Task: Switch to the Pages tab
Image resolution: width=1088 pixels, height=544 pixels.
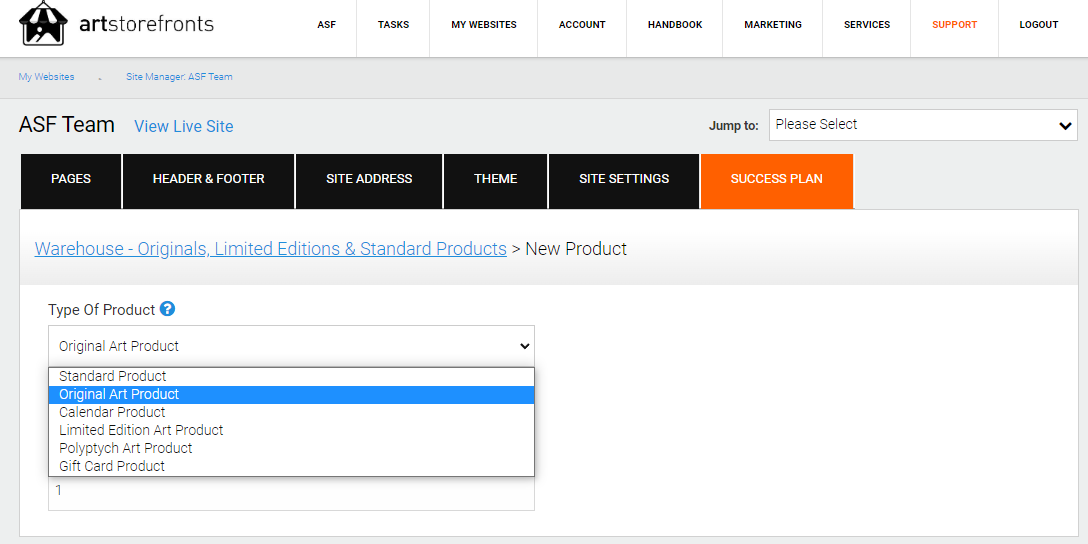Action: pos(71,180)
